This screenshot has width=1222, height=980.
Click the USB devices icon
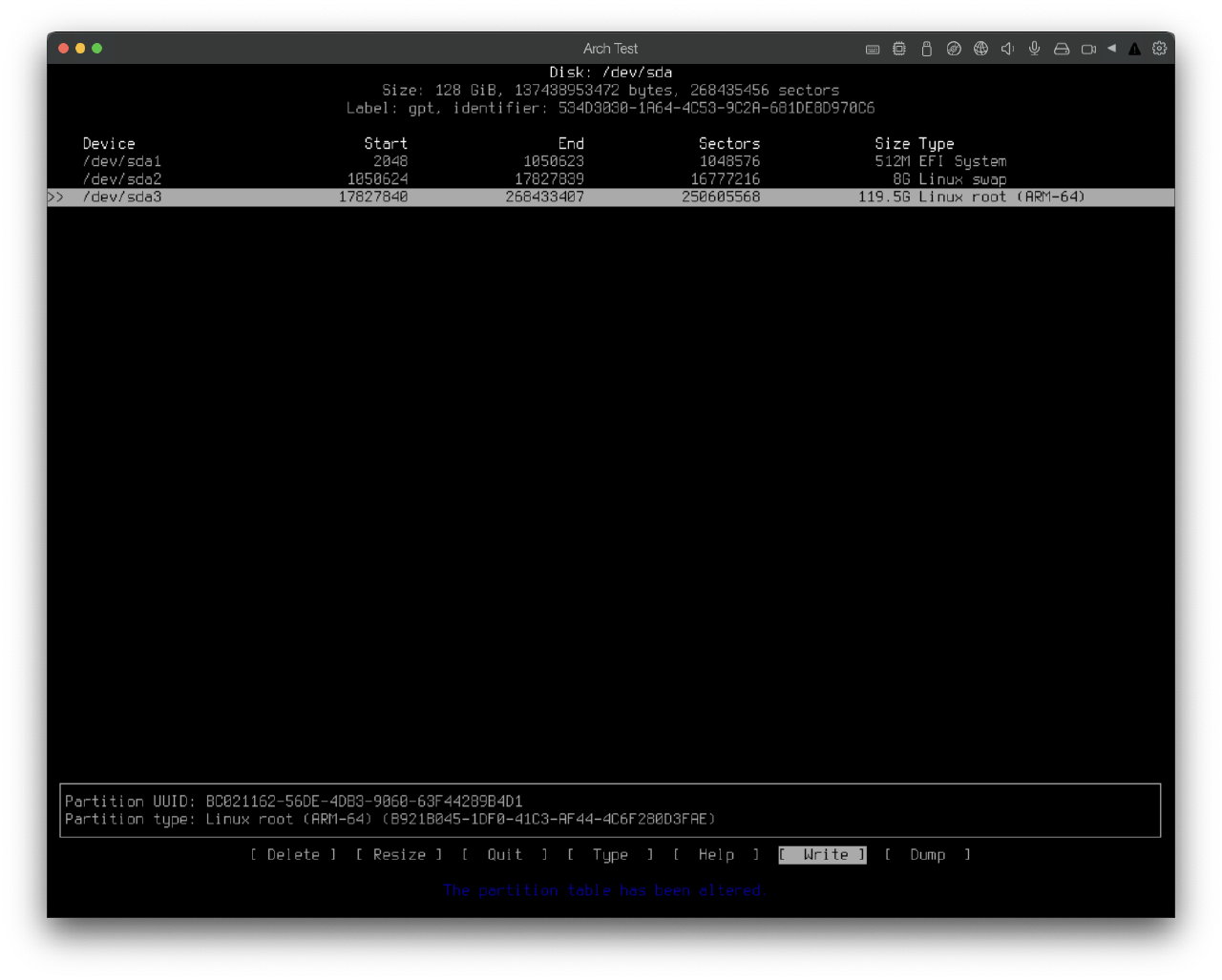926,49
